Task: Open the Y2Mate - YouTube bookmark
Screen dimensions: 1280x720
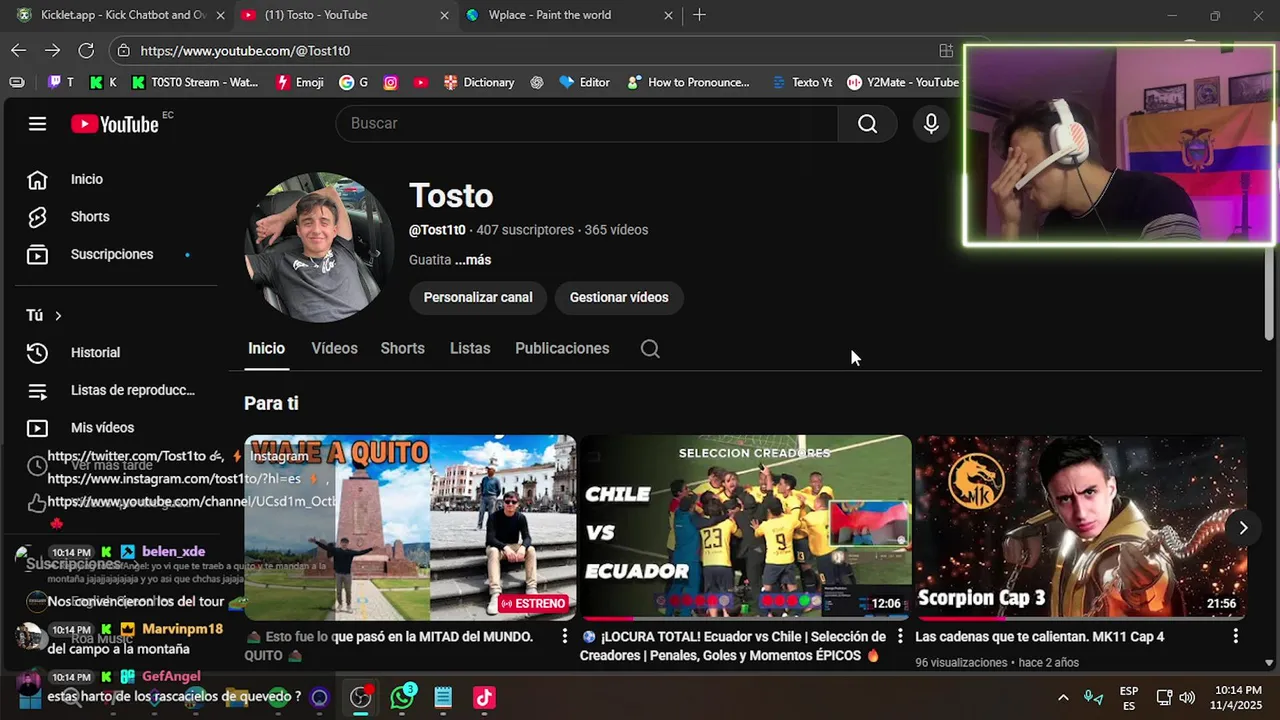Action: coord(903,82)
